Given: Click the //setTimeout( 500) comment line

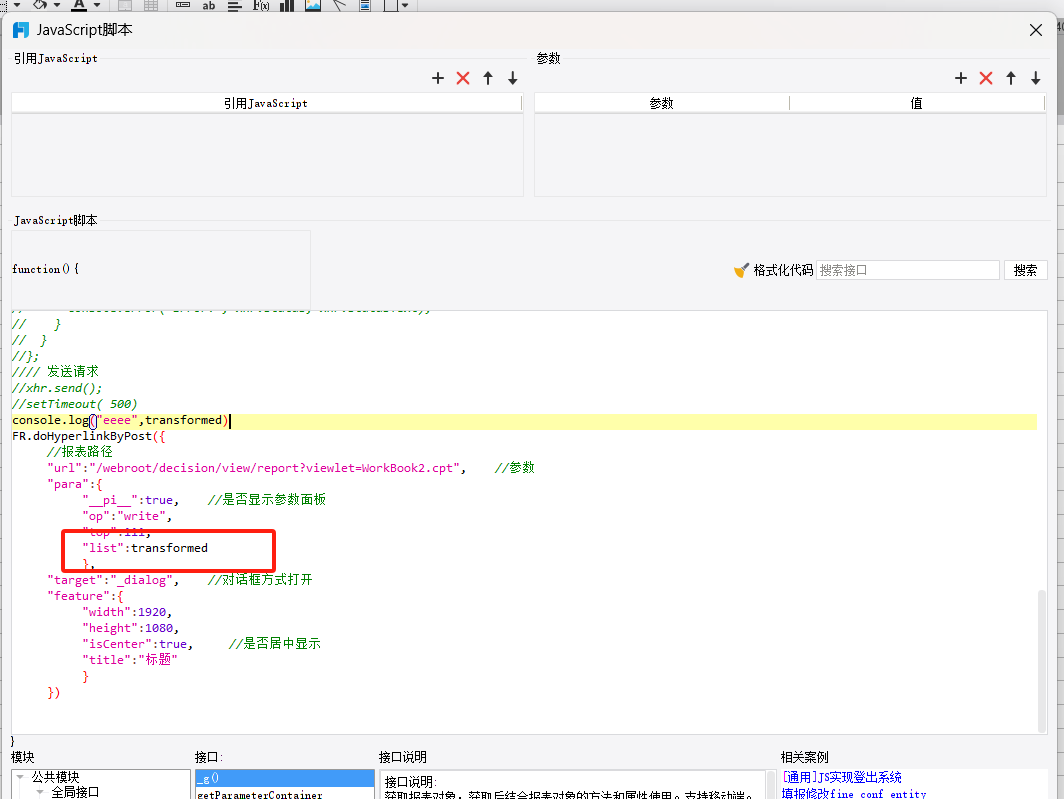Looking at the screenshot, I should [75, 405].
